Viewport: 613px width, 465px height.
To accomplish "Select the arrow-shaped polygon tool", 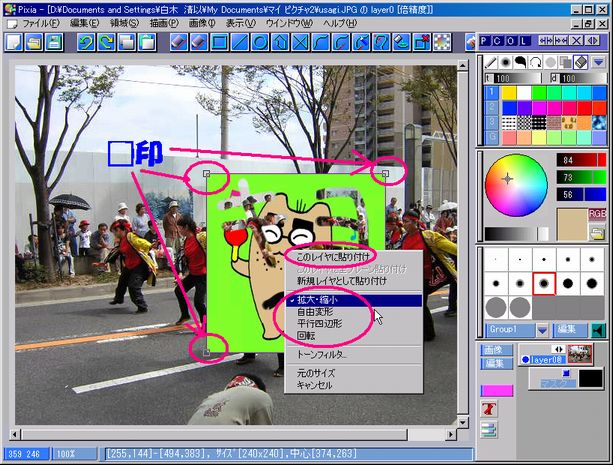I will 280,42.
